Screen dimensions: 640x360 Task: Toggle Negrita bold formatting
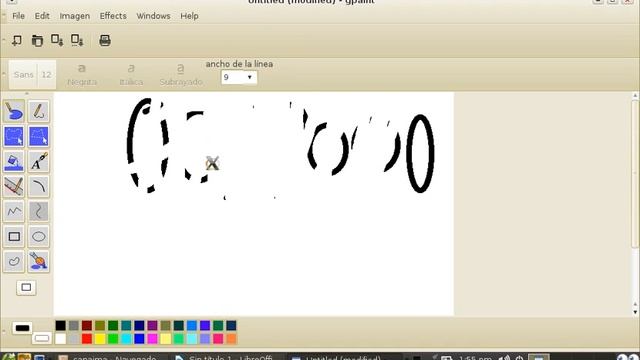[x=82, y=75]
